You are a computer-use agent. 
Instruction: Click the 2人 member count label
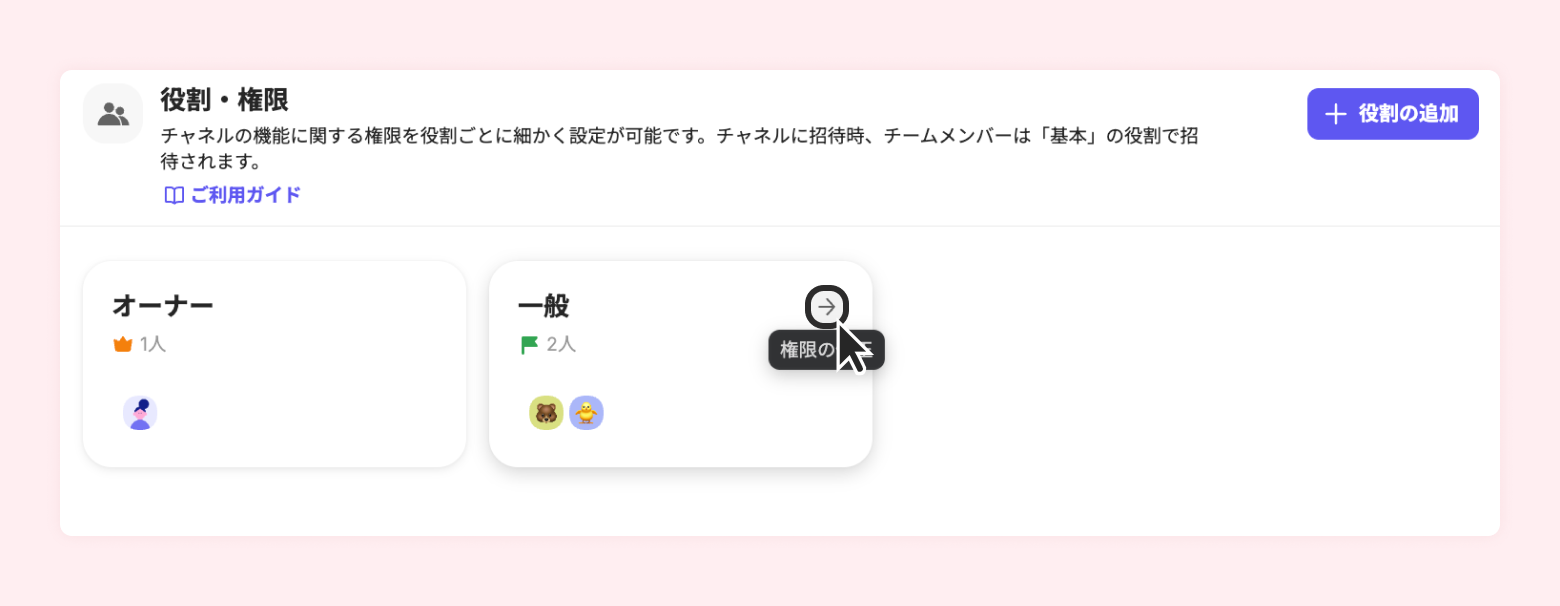[x=561, y=344]
